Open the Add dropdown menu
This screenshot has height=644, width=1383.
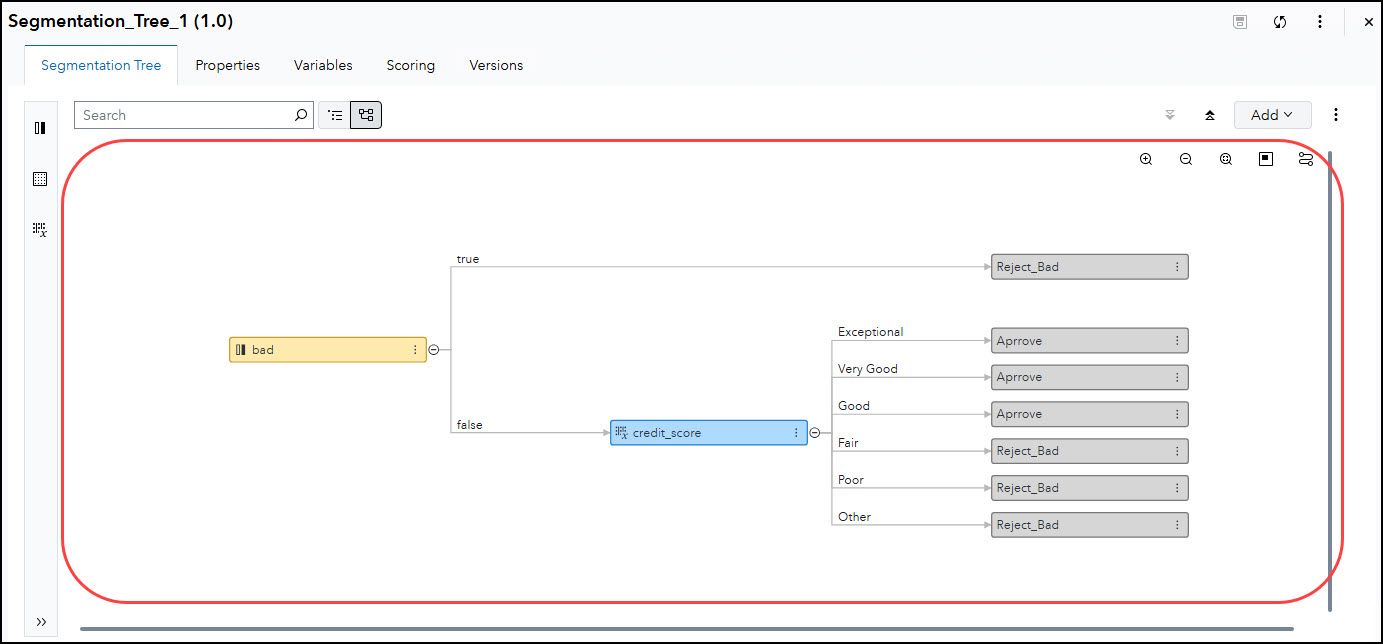[1272, 114]
